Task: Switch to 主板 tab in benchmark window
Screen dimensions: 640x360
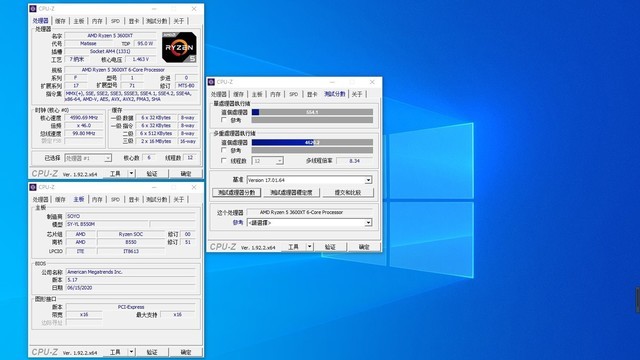Action: (256, 94)
